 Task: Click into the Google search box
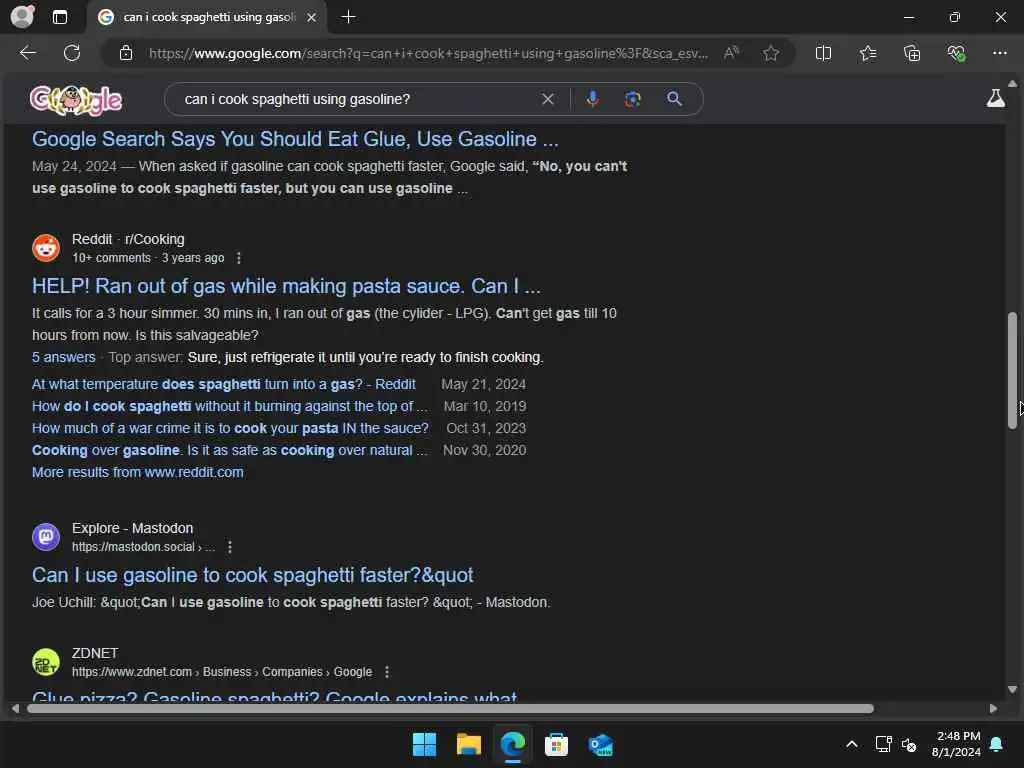359,99
